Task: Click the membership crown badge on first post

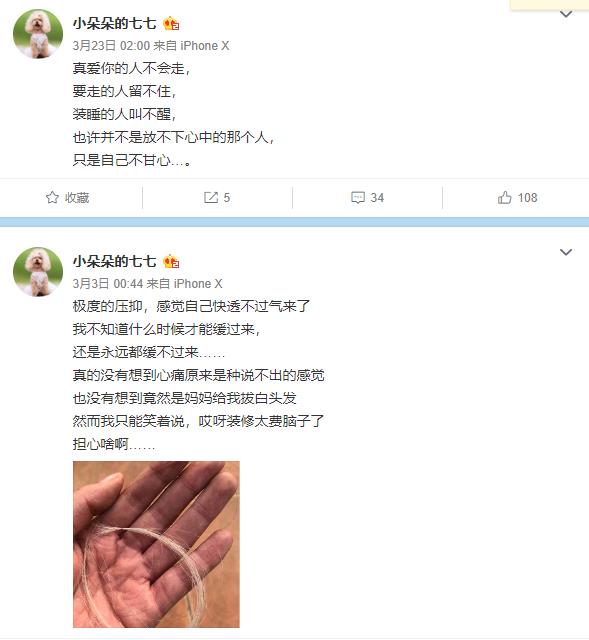Action: pyautogui.click(x=171, y=24)
